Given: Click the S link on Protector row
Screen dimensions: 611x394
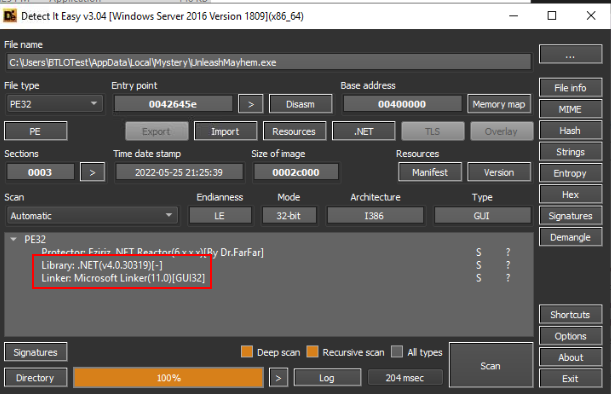Looking at the screenshot, I should pyautogui.click(x=479, y=253).
